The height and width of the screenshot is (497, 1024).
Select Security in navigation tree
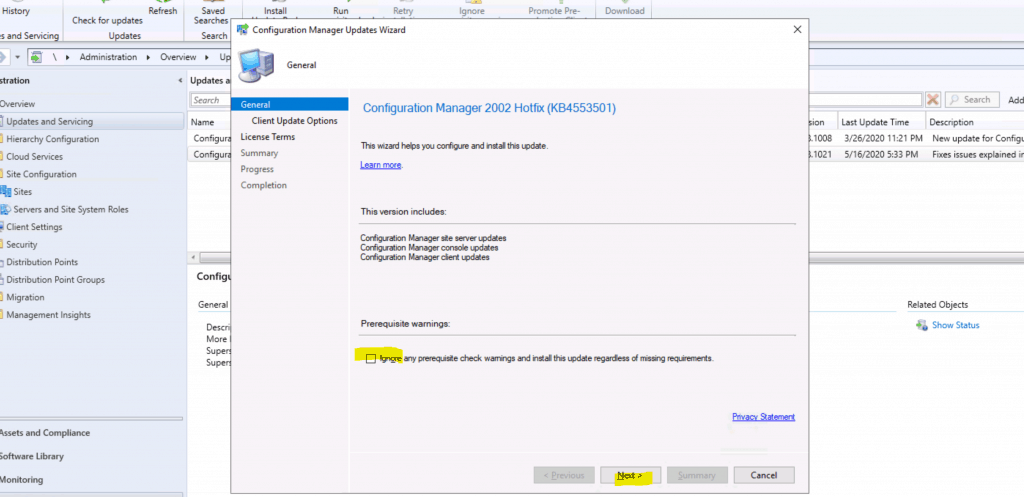coord(22,245)
